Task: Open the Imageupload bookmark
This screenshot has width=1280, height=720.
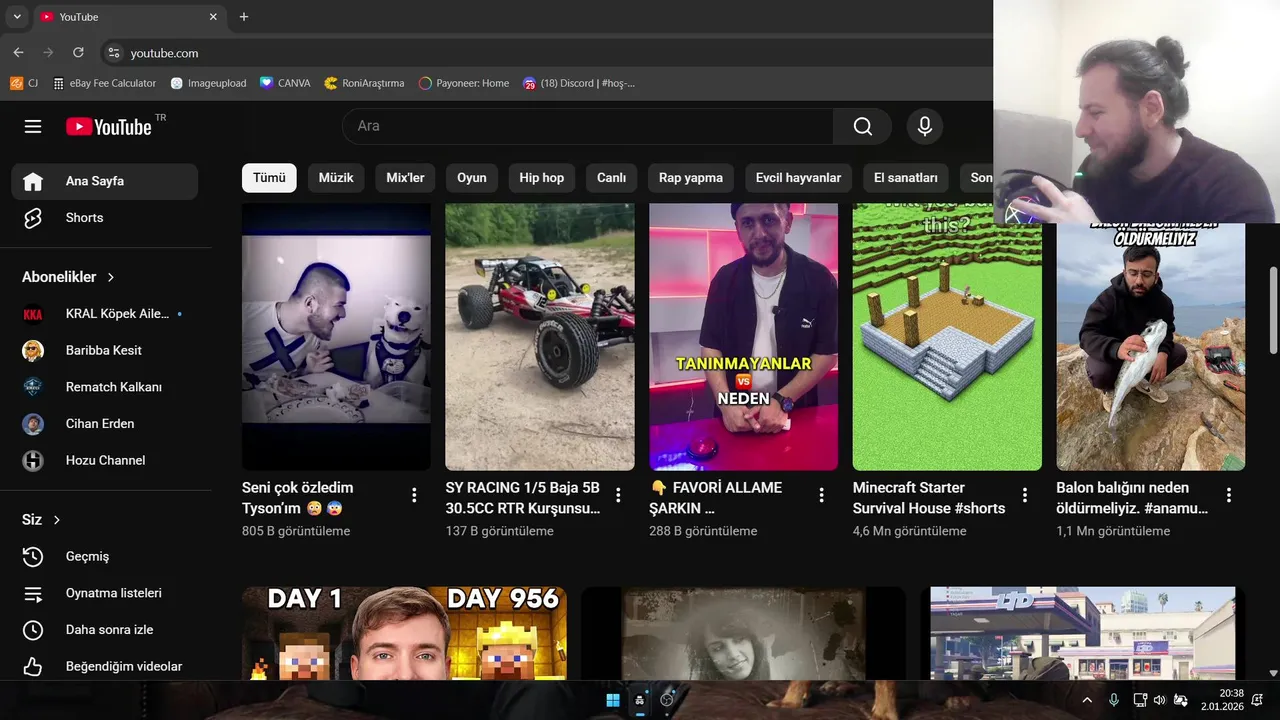Action: [208, 83]
